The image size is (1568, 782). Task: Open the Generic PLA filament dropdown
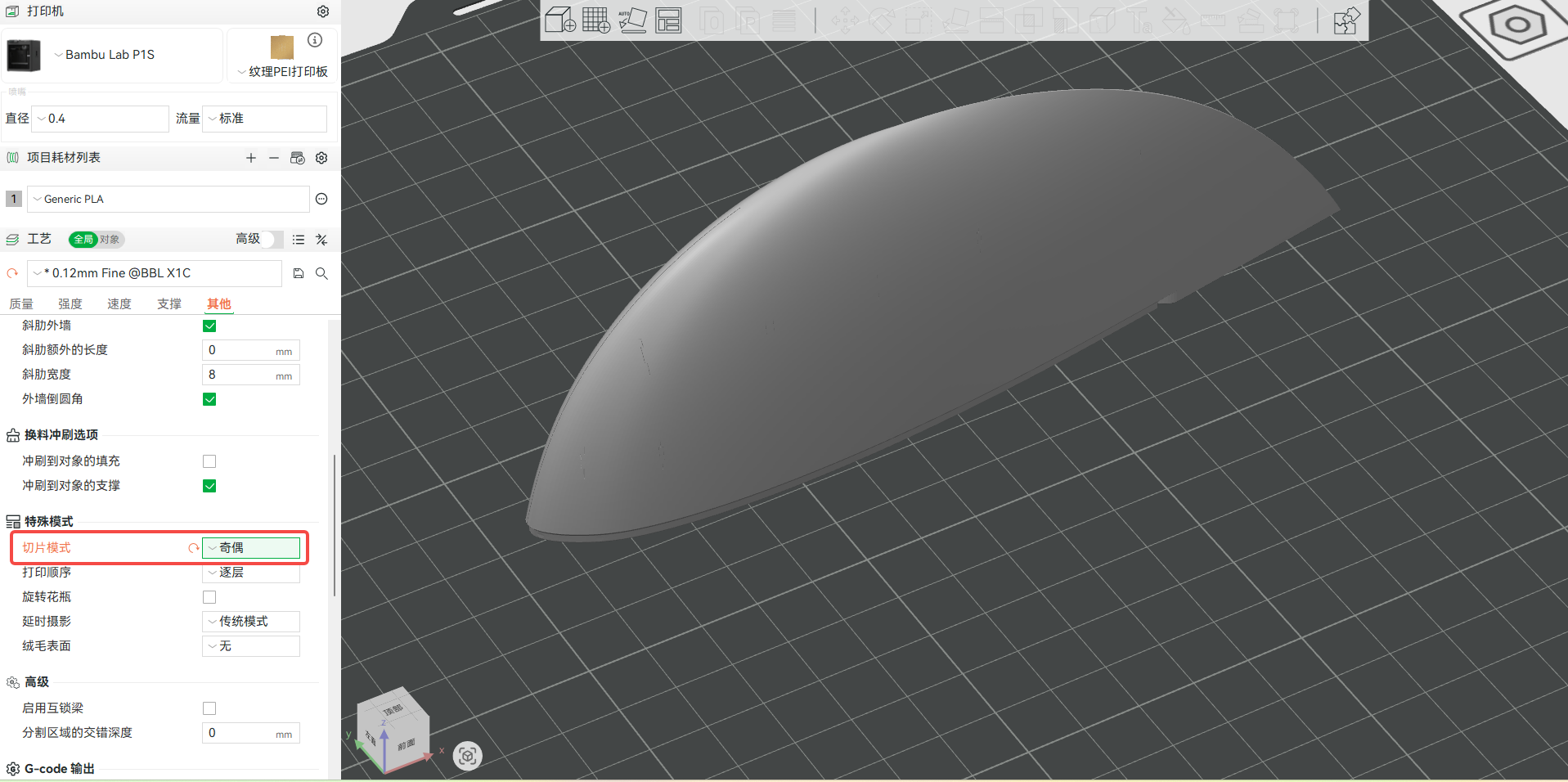(x=168, y=199)
